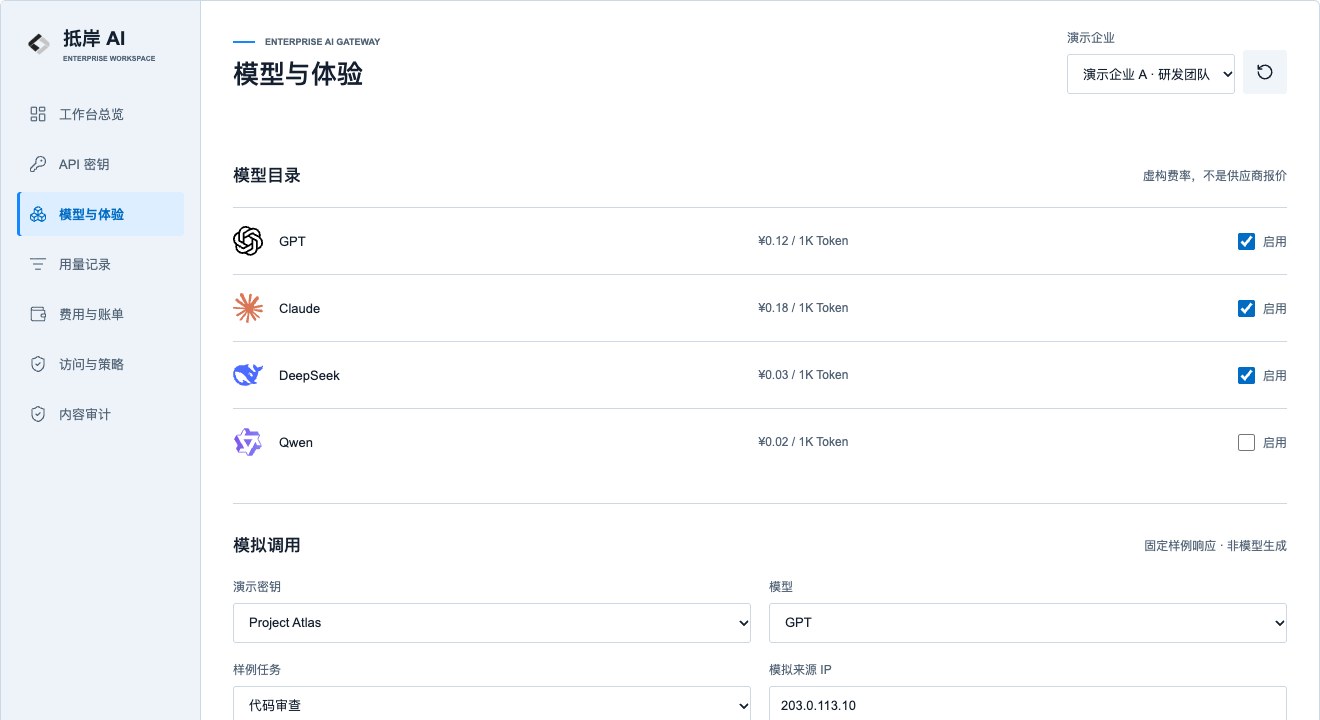
Task: Click the ¥0.03 / 1K Token rate
Action: [x=803, y=375]
